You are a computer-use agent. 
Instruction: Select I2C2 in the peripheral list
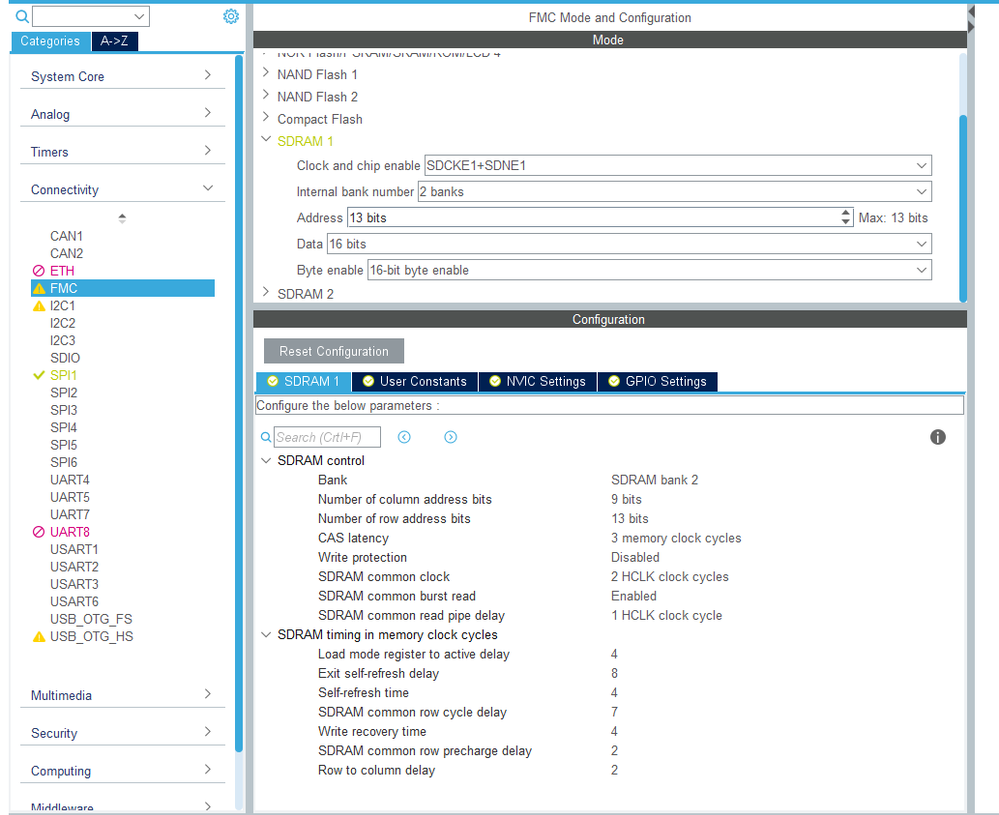62,323
